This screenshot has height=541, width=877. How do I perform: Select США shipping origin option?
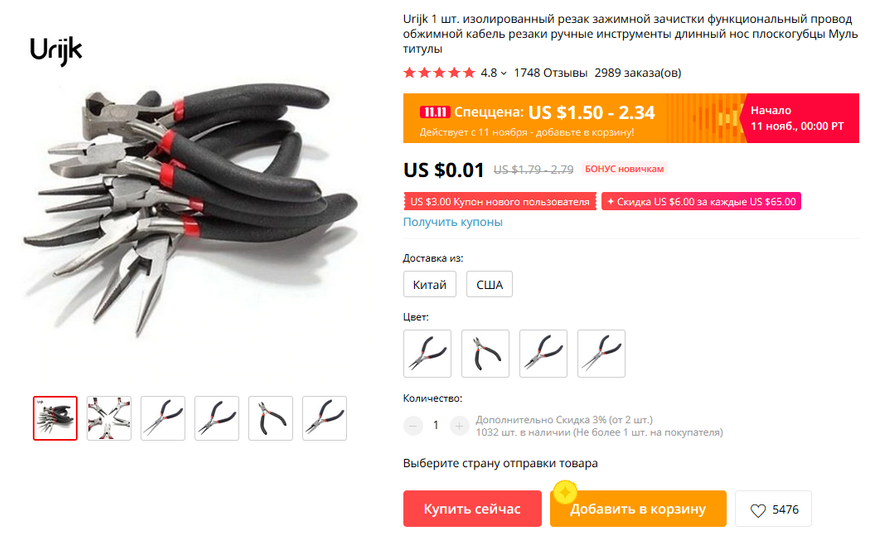(489, 284)
